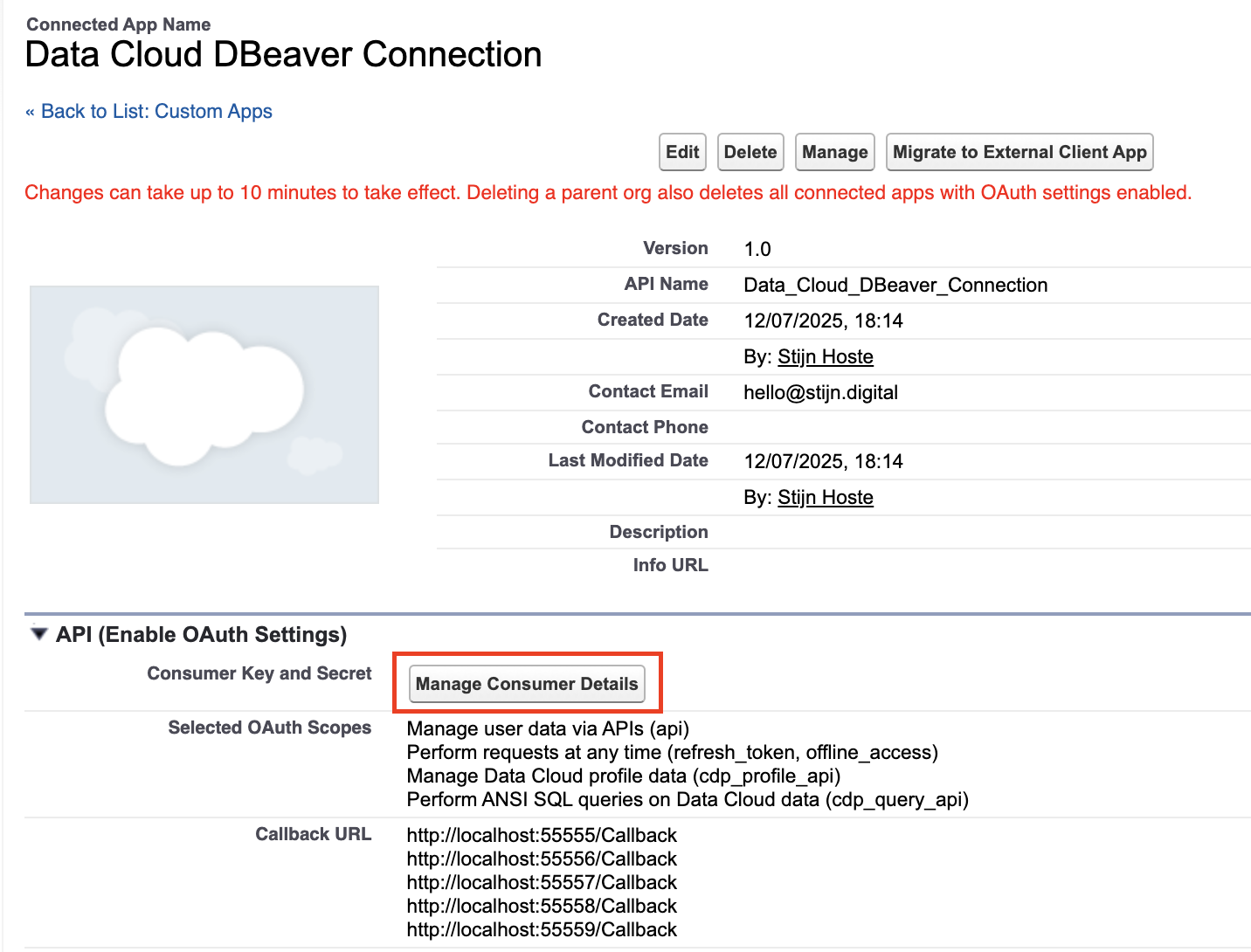Click the API (Enable OAuth Settings) heading text

[x=201, y=634]
